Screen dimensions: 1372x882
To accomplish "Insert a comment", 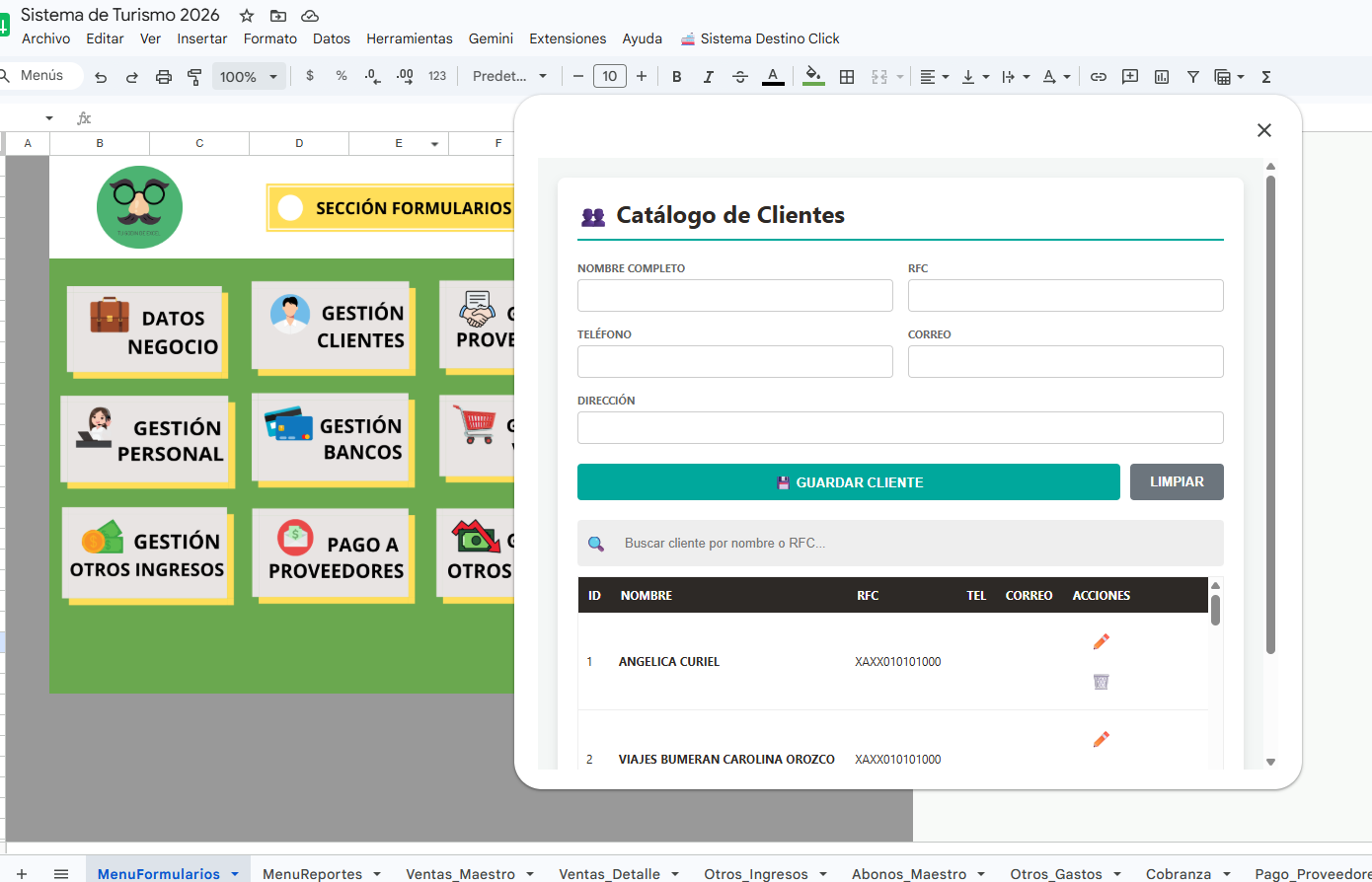I will tap(1130, 76).
